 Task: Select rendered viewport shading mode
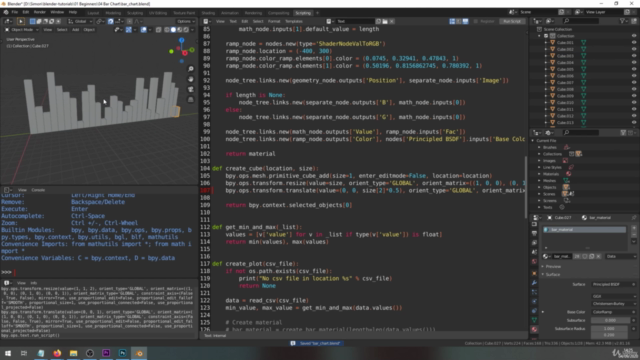click(186, 30)
